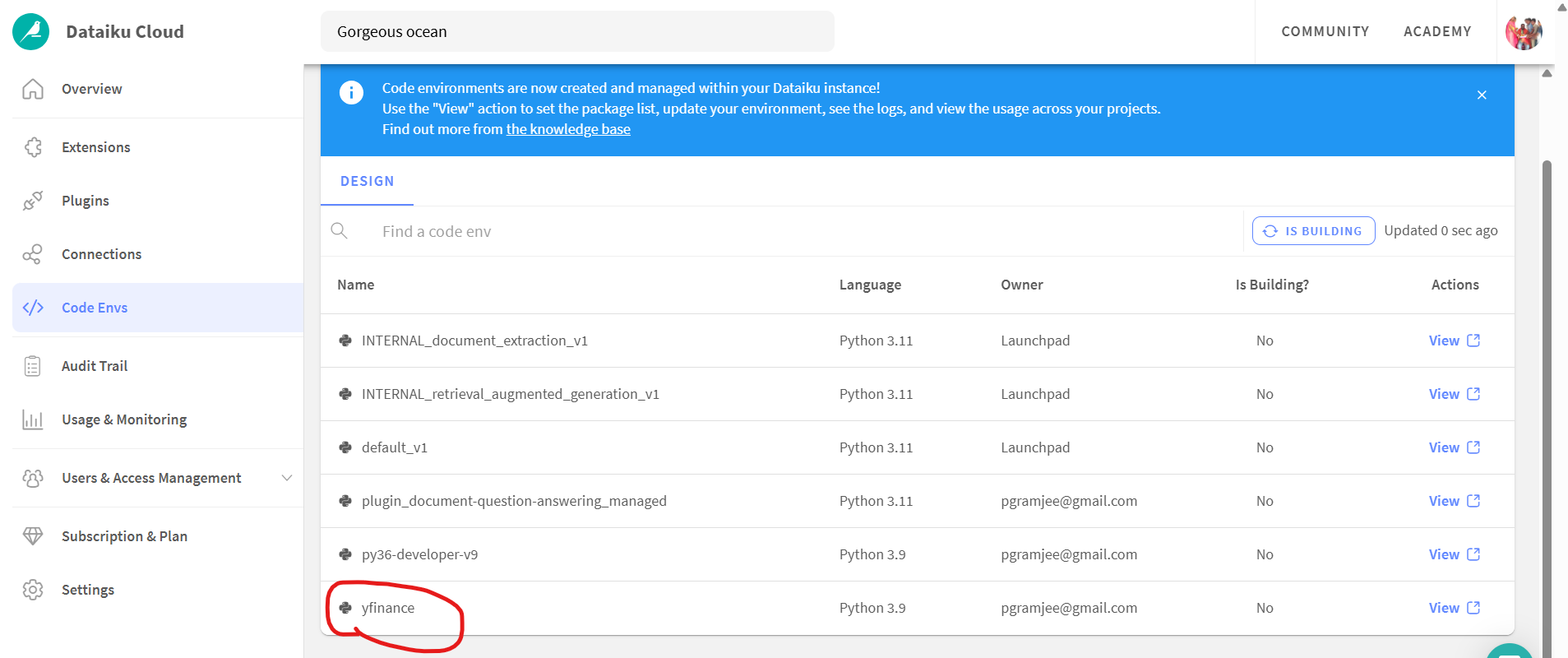Open external link icon for INTERNAL_document_extraction_v1

(x=1473, y=341)
